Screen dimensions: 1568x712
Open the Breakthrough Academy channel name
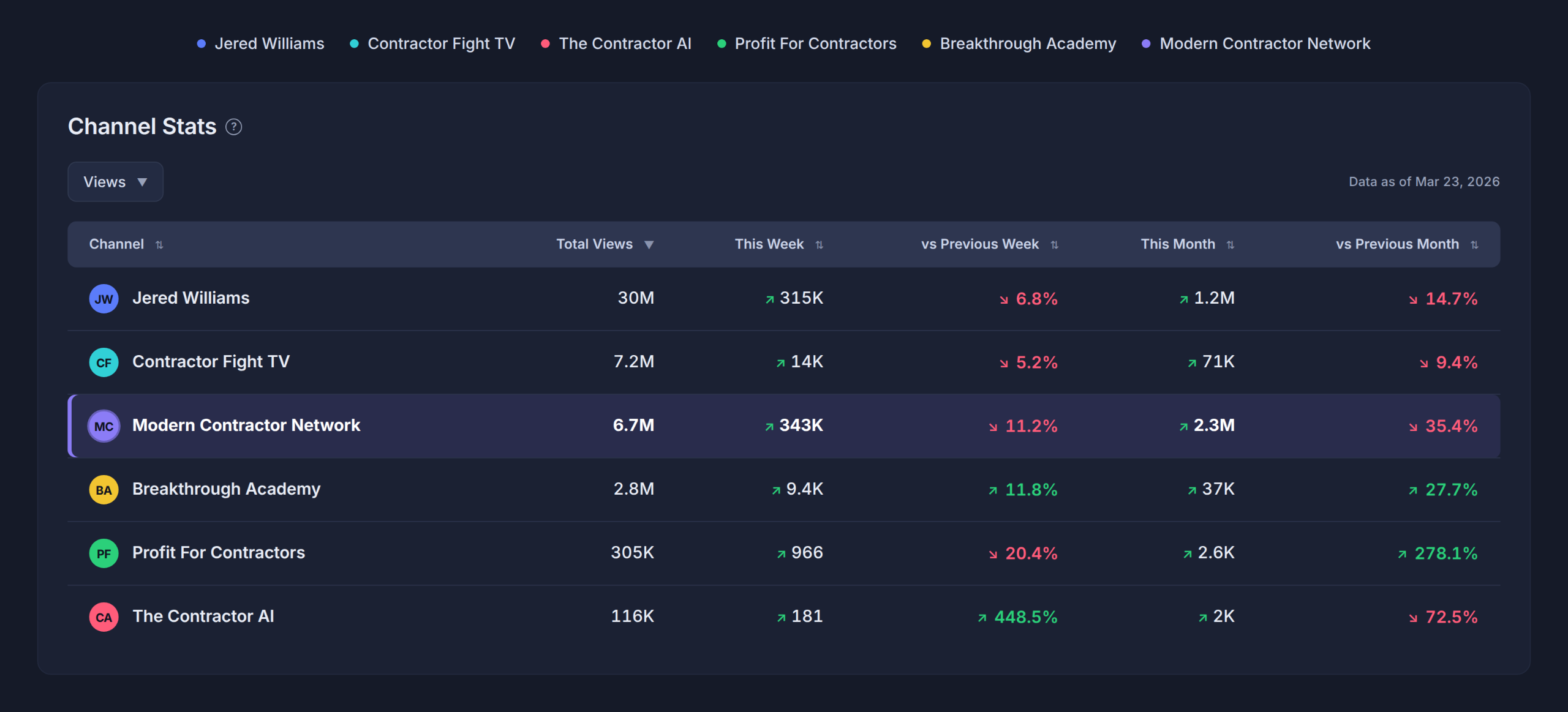click(x=226, y=489)
